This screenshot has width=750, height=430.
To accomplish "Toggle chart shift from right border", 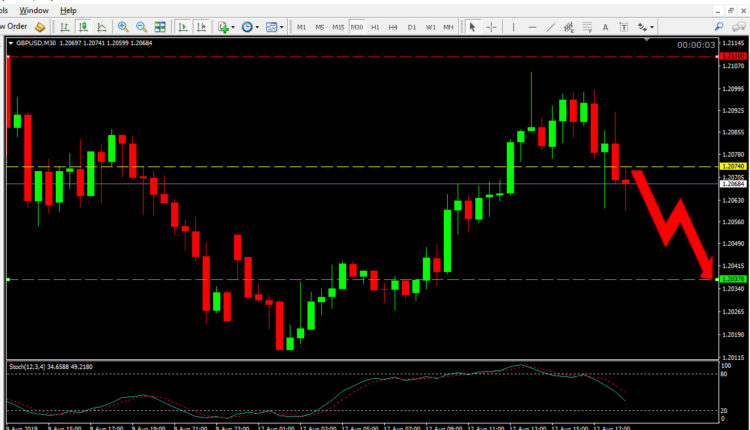I will coord(201,27).
